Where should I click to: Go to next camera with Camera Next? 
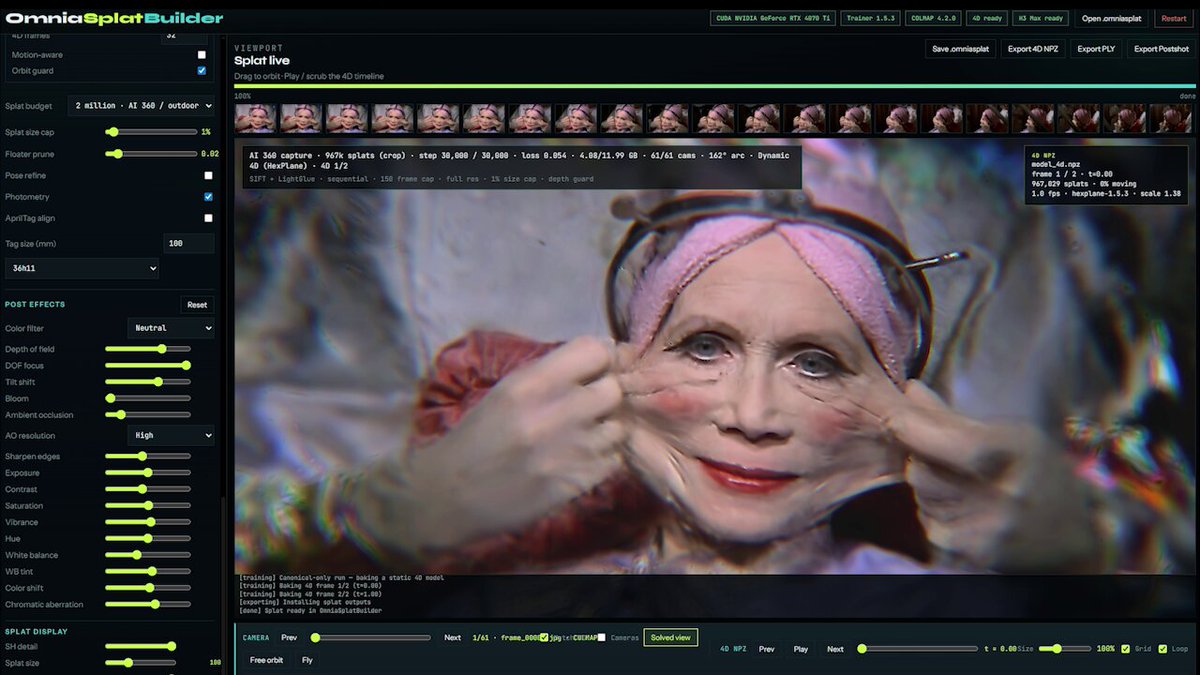453,637
